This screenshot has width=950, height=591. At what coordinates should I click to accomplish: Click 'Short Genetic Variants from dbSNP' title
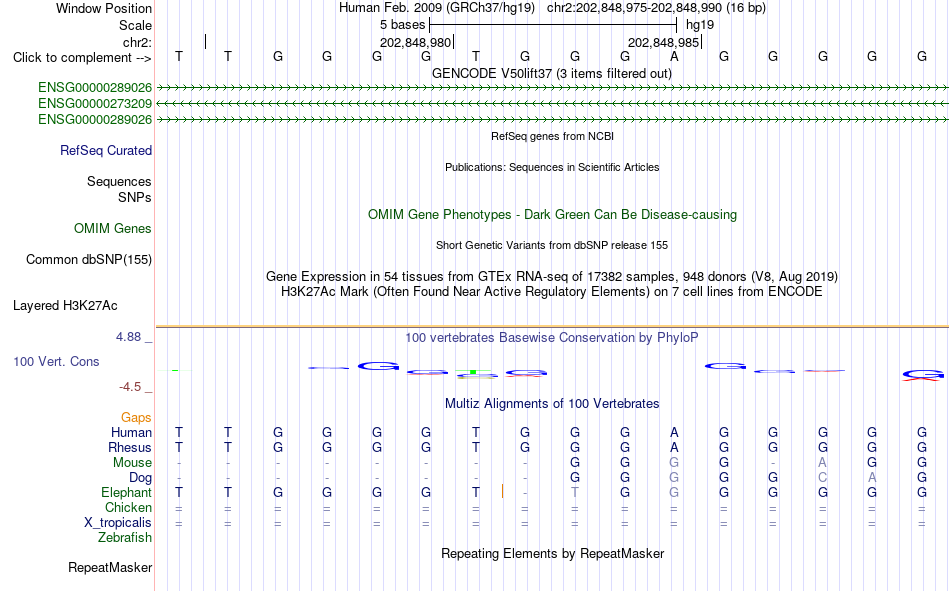tap(552, 245)
